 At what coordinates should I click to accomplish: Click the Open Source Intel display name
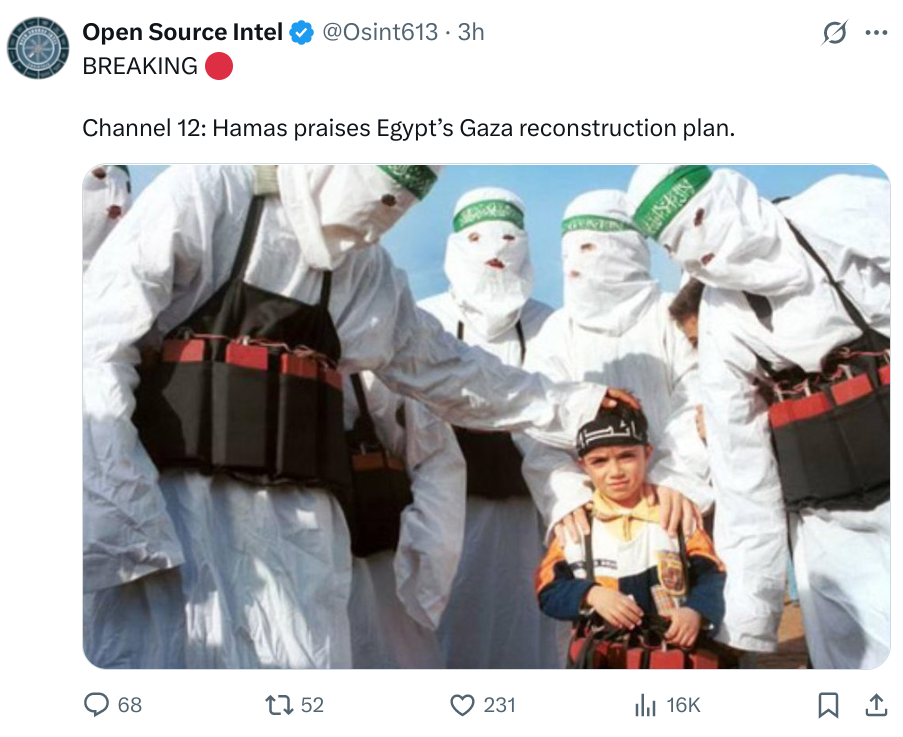[x=183, y=32]
